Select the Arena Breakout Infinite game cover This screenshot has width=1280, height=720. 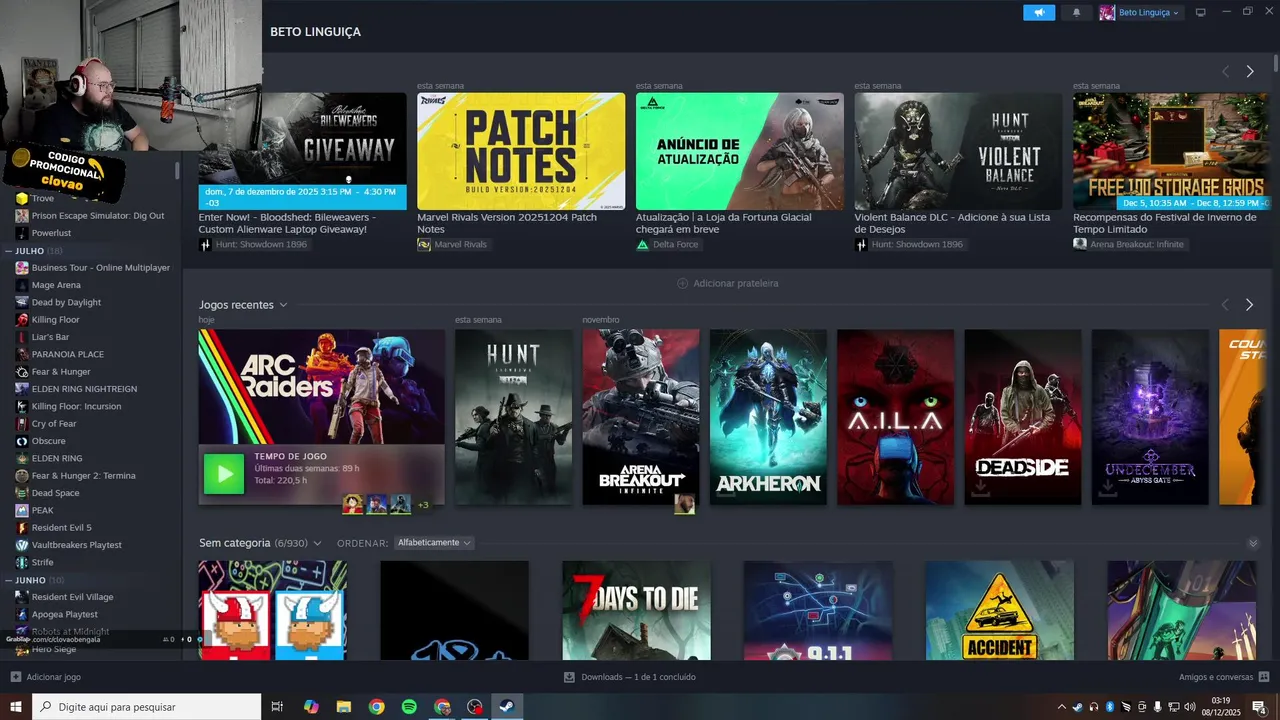[641, 417]
